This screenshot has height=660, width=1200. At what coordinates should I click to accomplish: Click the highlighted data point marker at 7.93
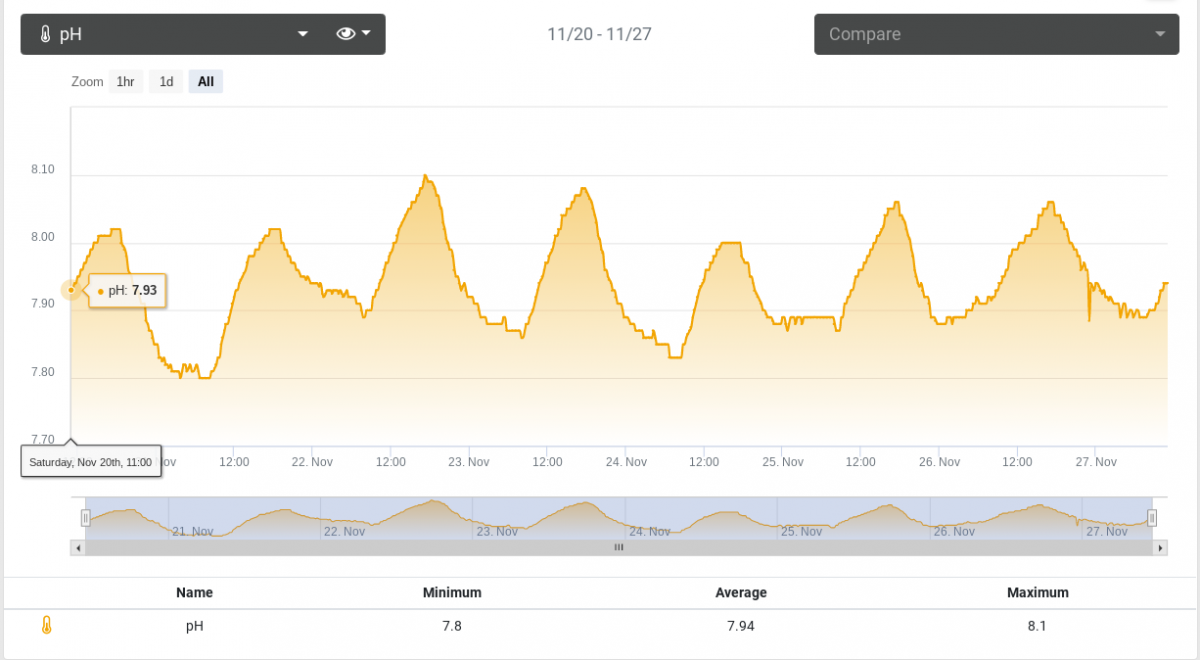tap(71, 290)
